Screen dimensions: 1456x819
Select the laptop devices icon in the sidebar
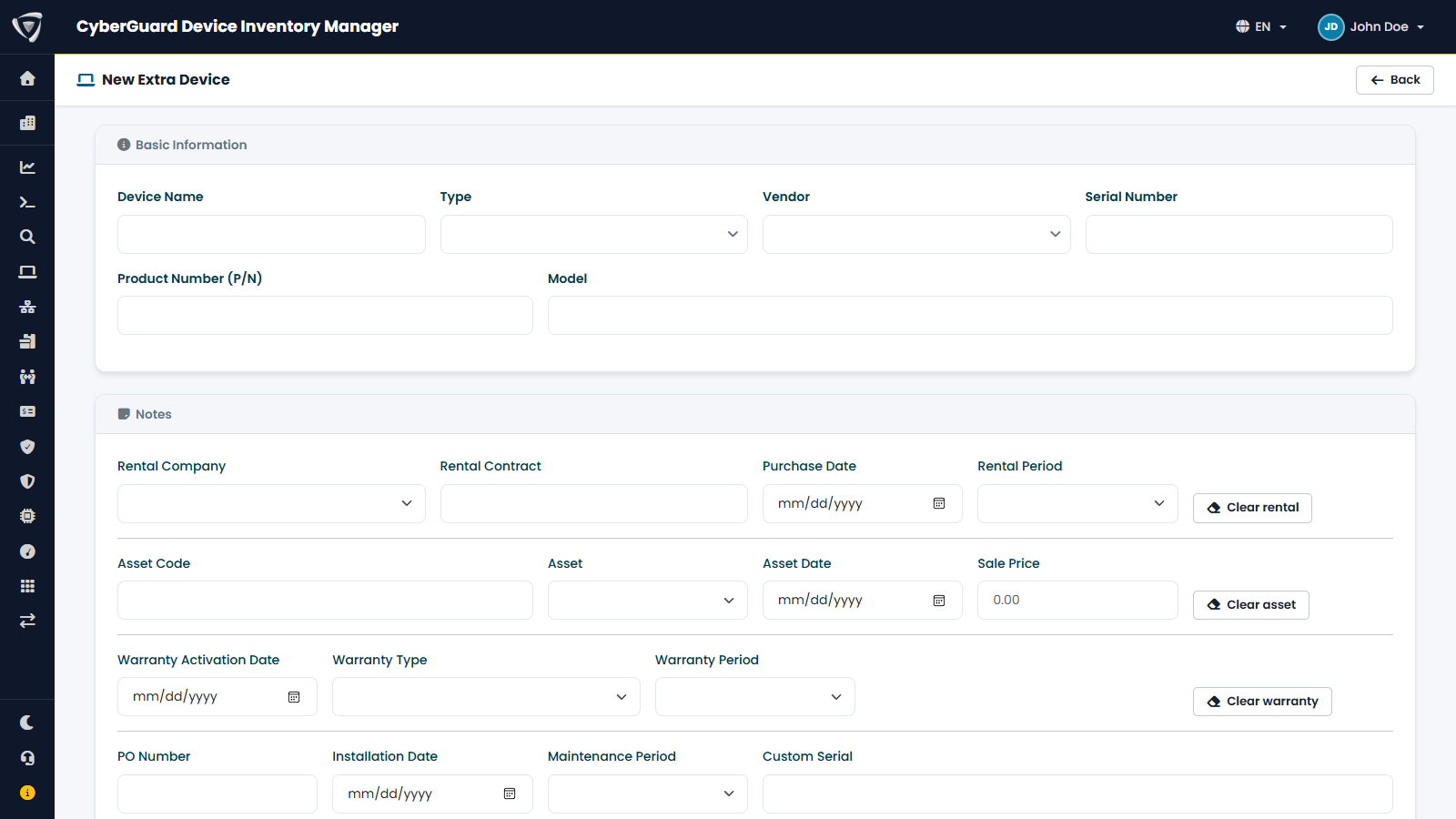(27, 272)
